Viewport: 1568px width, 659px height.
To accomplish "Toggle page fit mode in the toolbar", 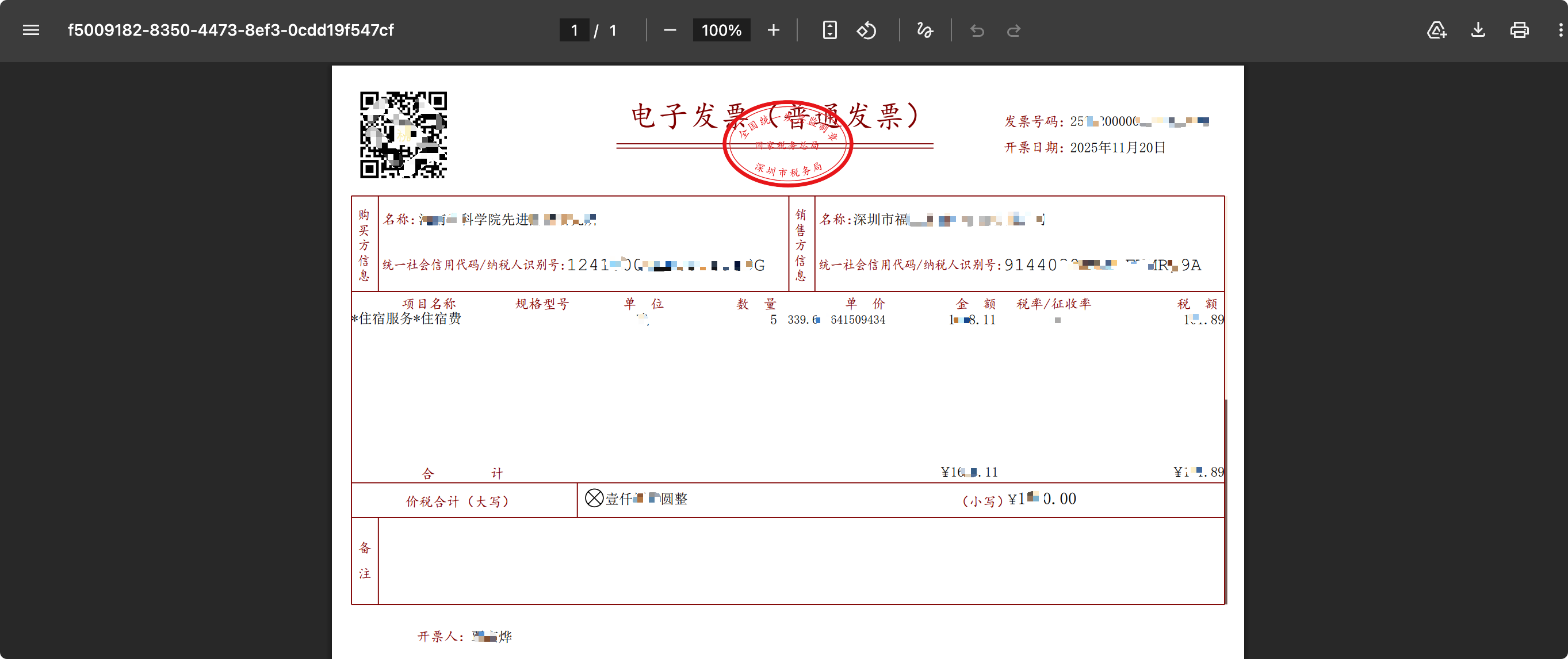I will pyautogui.click(x=829, y=30).
